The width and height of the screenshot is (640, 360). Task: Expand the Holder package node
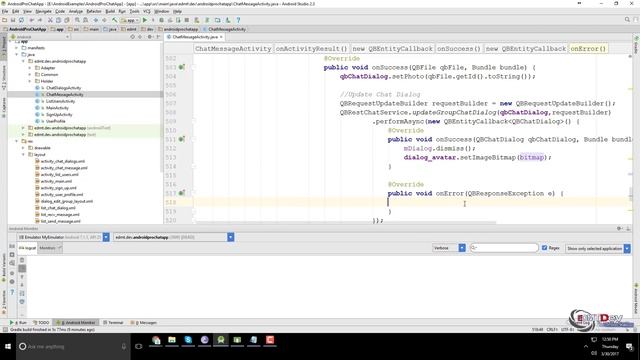pyautogui.click(x=30, y=81)
